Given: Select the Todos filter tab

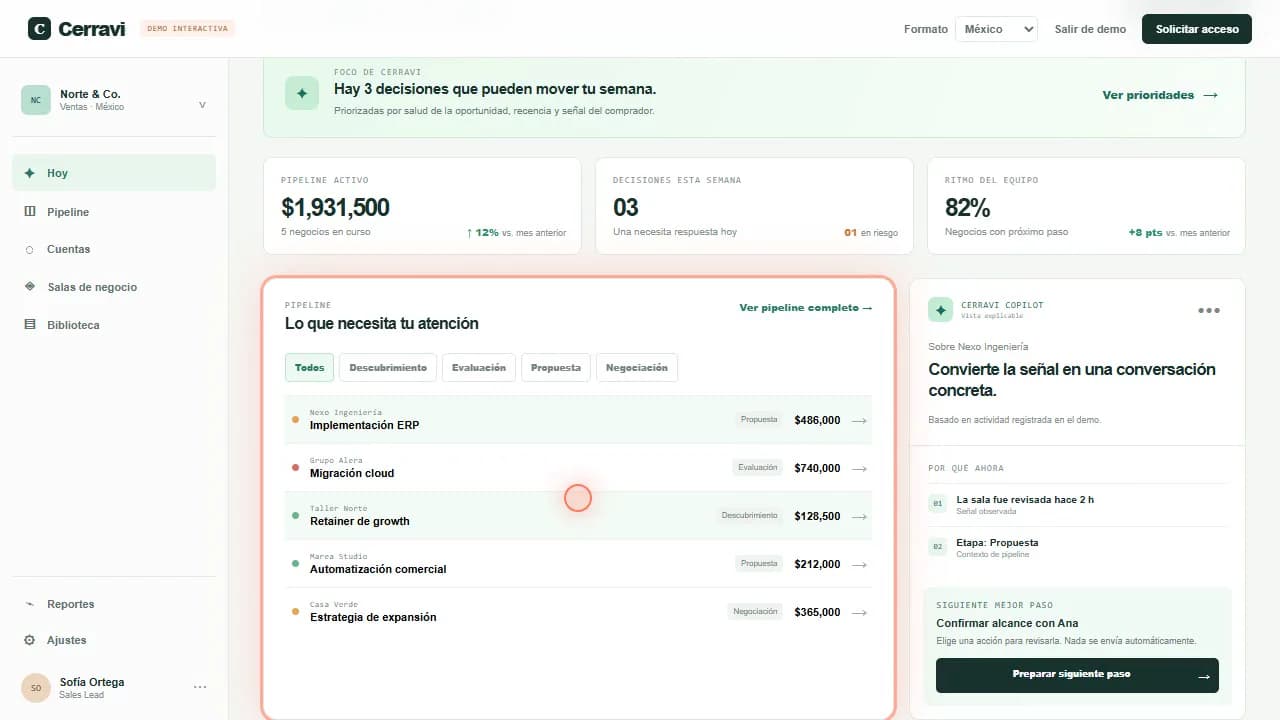Looking at the screenshot, I should click(x=310, y=368).
